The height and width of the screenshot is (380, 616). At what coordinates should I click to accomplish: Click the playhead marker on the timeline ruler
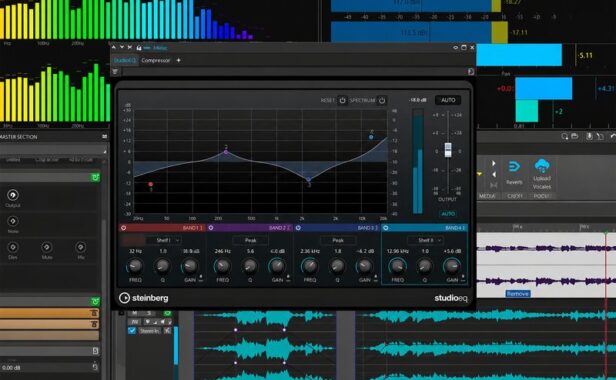point(606,233)
